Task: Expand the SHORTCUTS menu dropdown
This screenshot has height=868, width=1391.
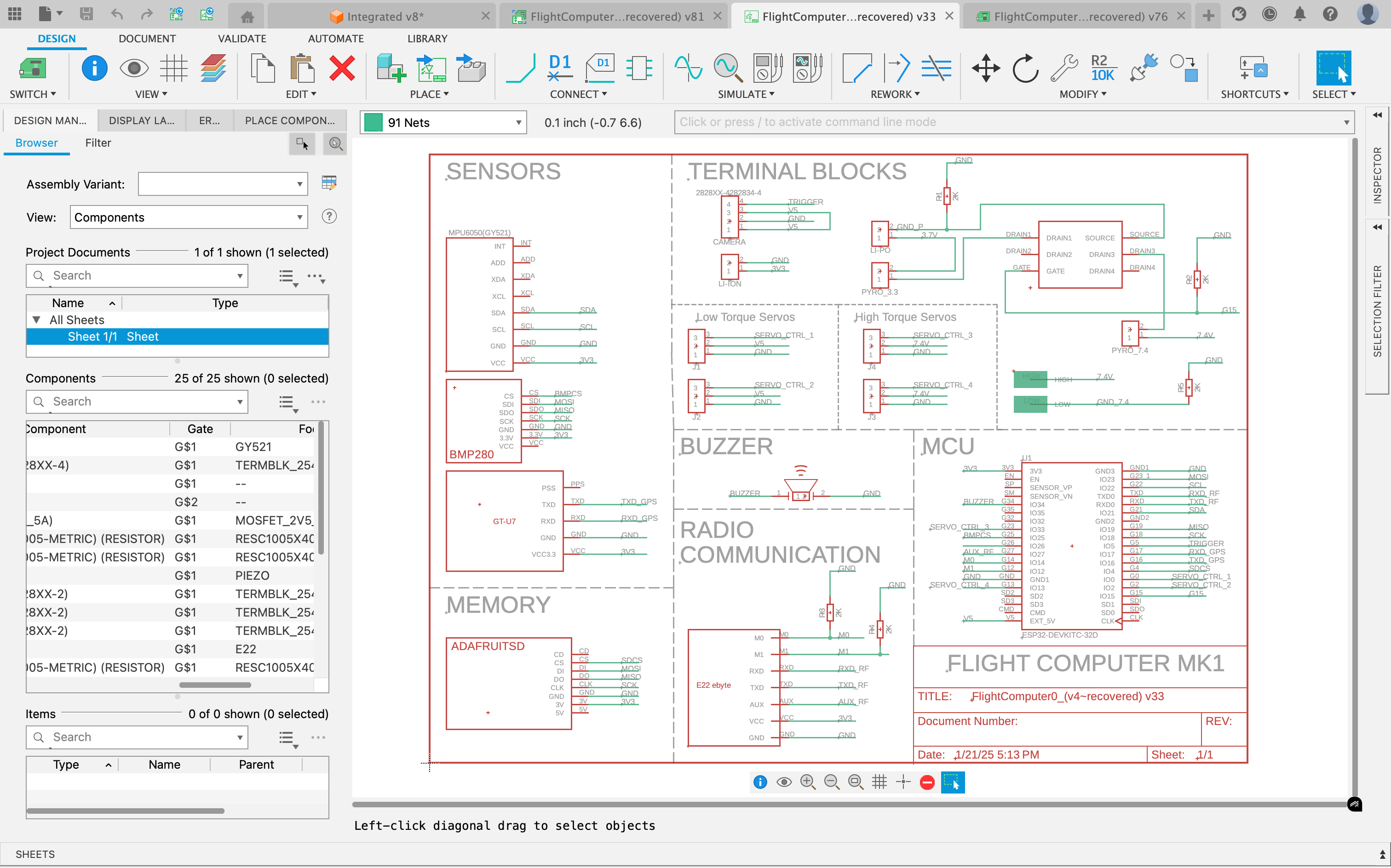Action: [x=1255, y=94]
